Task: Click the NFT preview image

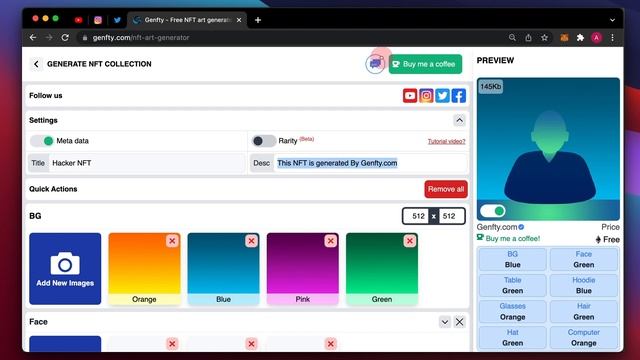Action: point(548,149)
